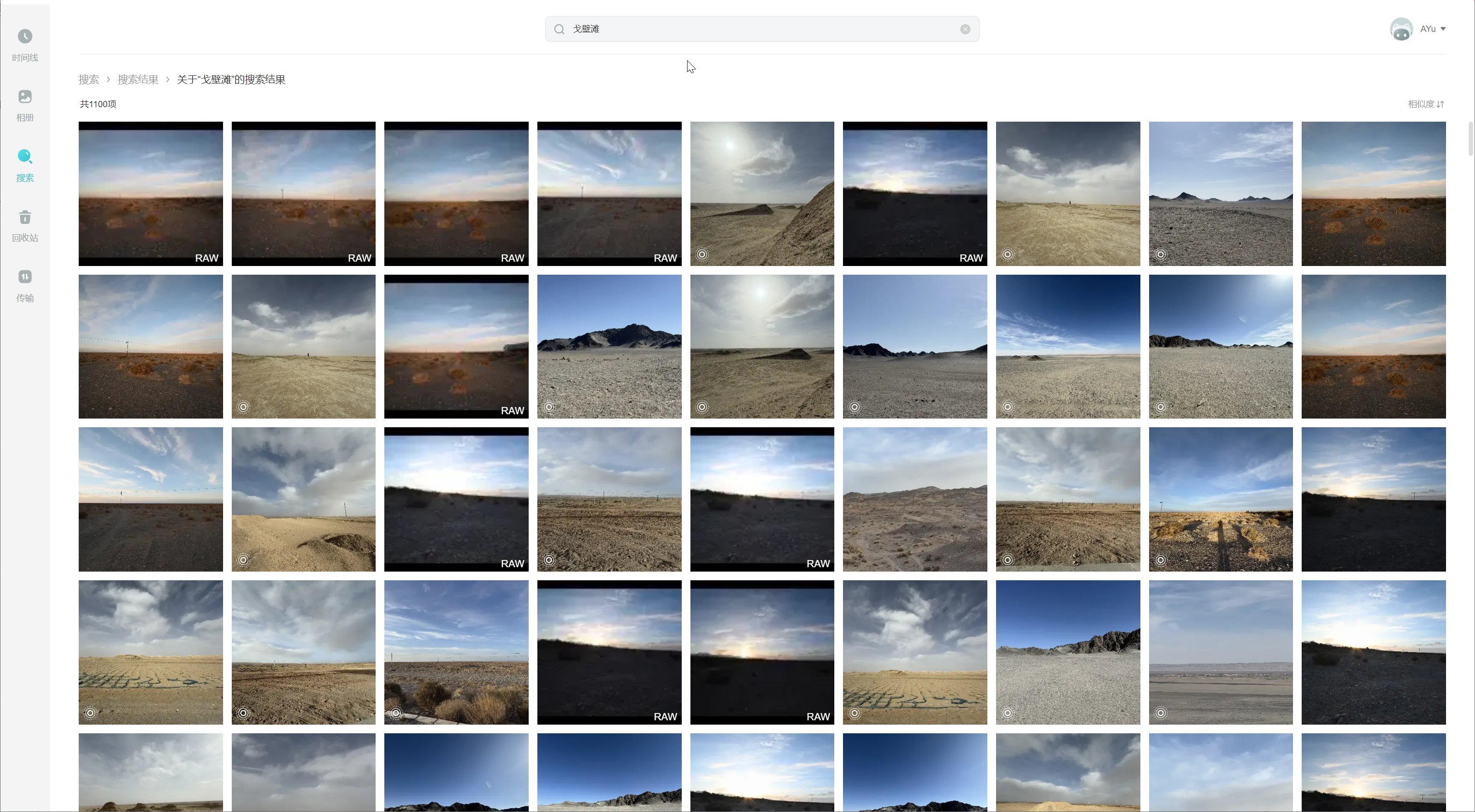Open bottom-row seventh stormy cloud thumbnail
This screenshot has width=1475, height=812.
pyautogui.click(x=1068, y=772)
